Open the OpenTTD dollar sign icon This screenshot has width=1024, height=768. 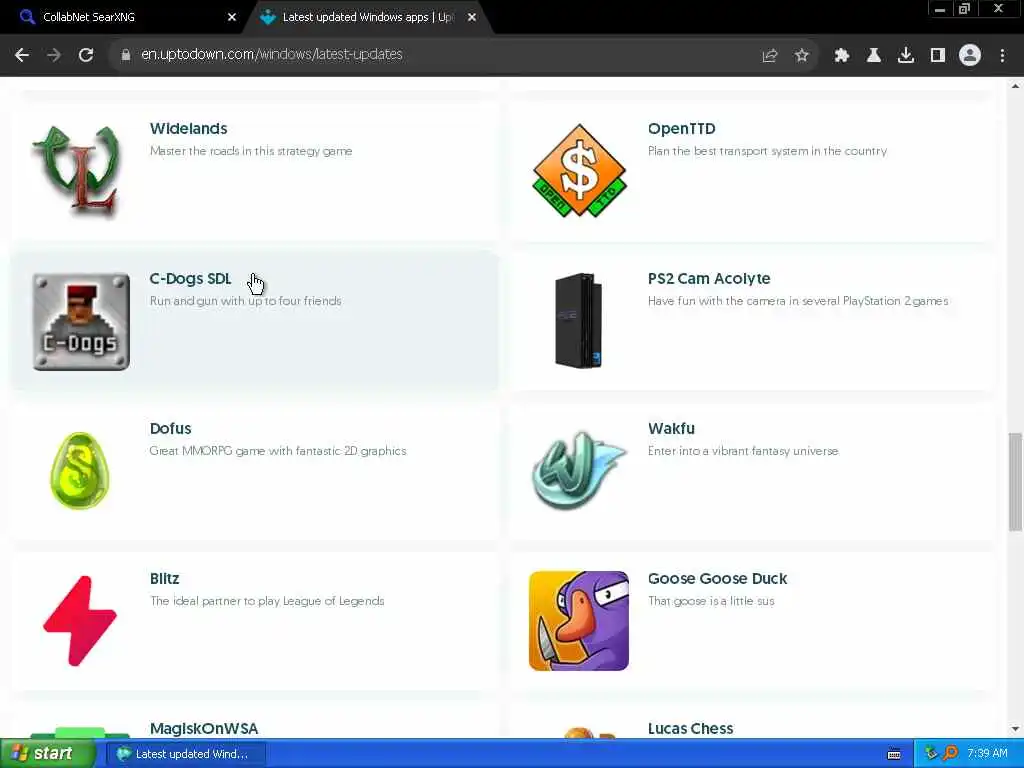tap(579, 171)
